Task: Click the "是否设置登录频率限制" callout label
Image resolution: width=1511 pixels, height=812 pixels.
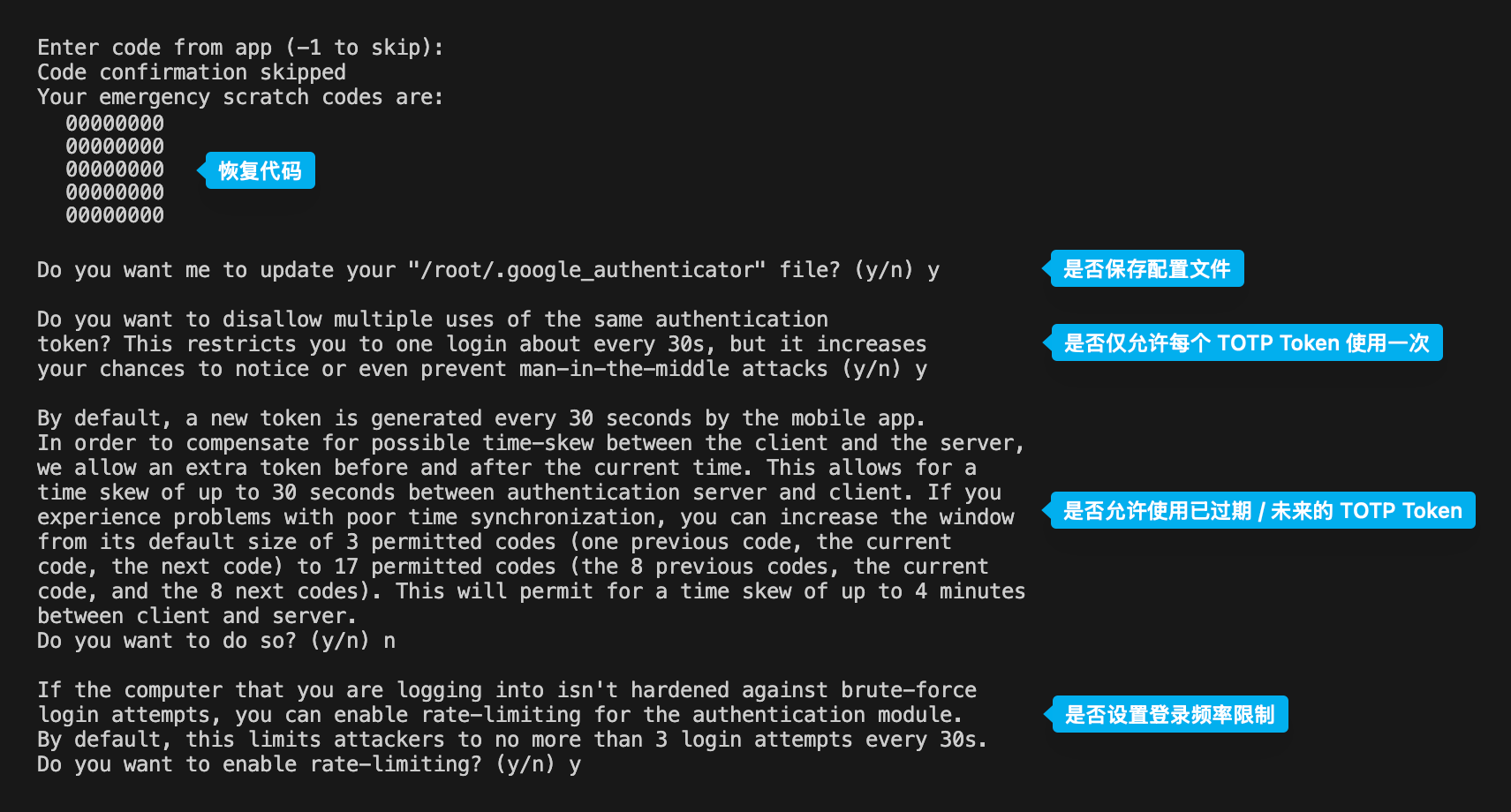Action: (1169, 715)
